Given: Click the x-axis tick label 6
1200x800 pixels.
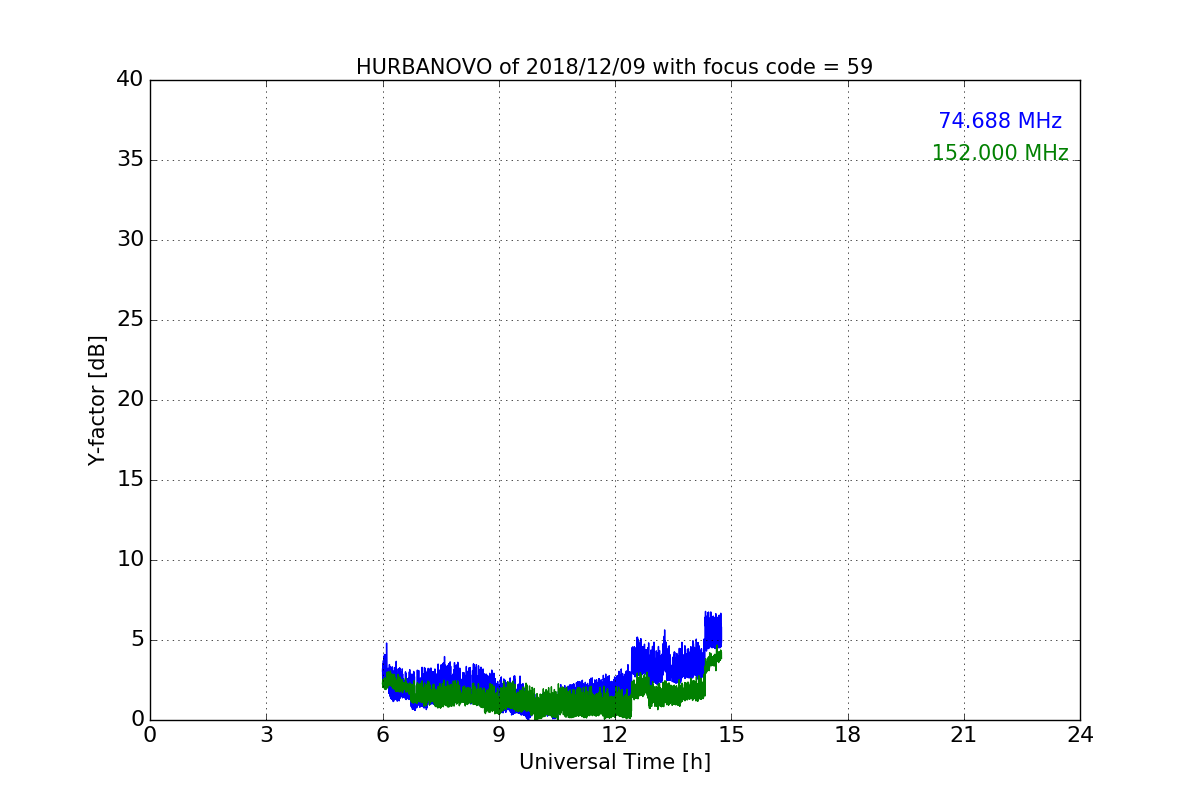Looking at the screenshot, I should 383,735.
